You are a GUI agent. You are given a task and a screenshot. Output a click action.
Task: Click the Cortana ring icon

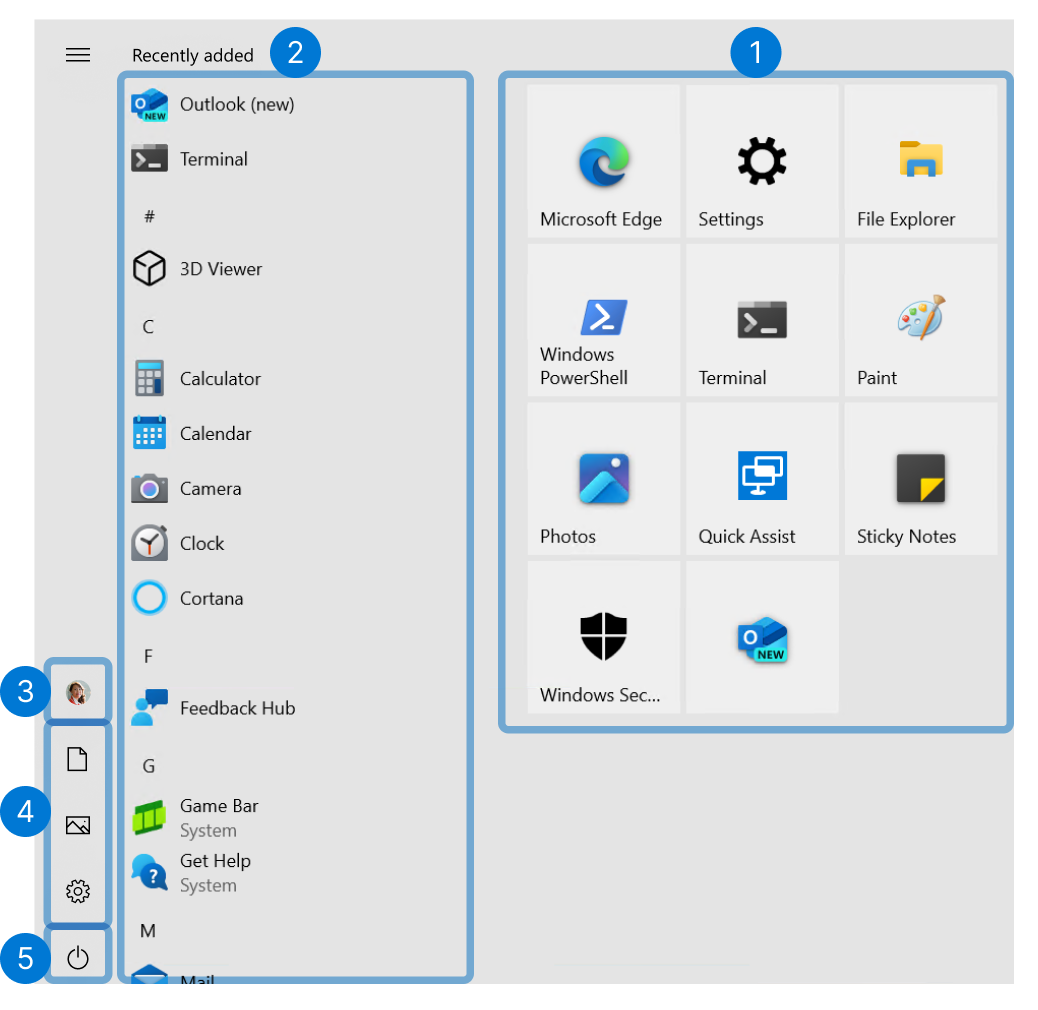click(x=150, y=598)
